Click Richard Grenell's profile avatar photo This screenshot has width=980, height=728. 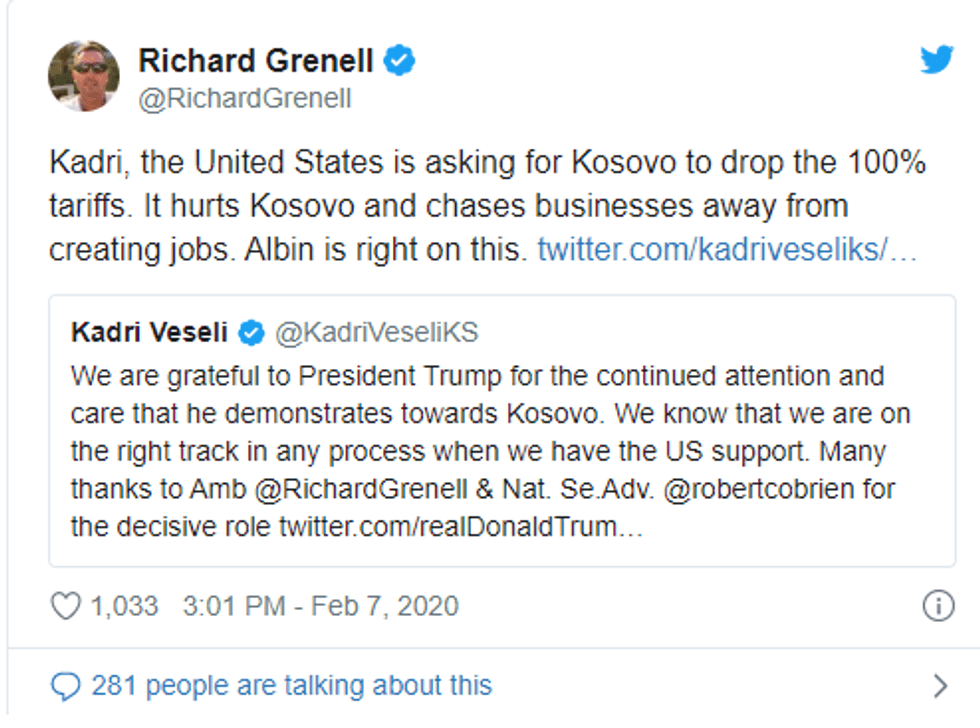(x=83, y=76)
